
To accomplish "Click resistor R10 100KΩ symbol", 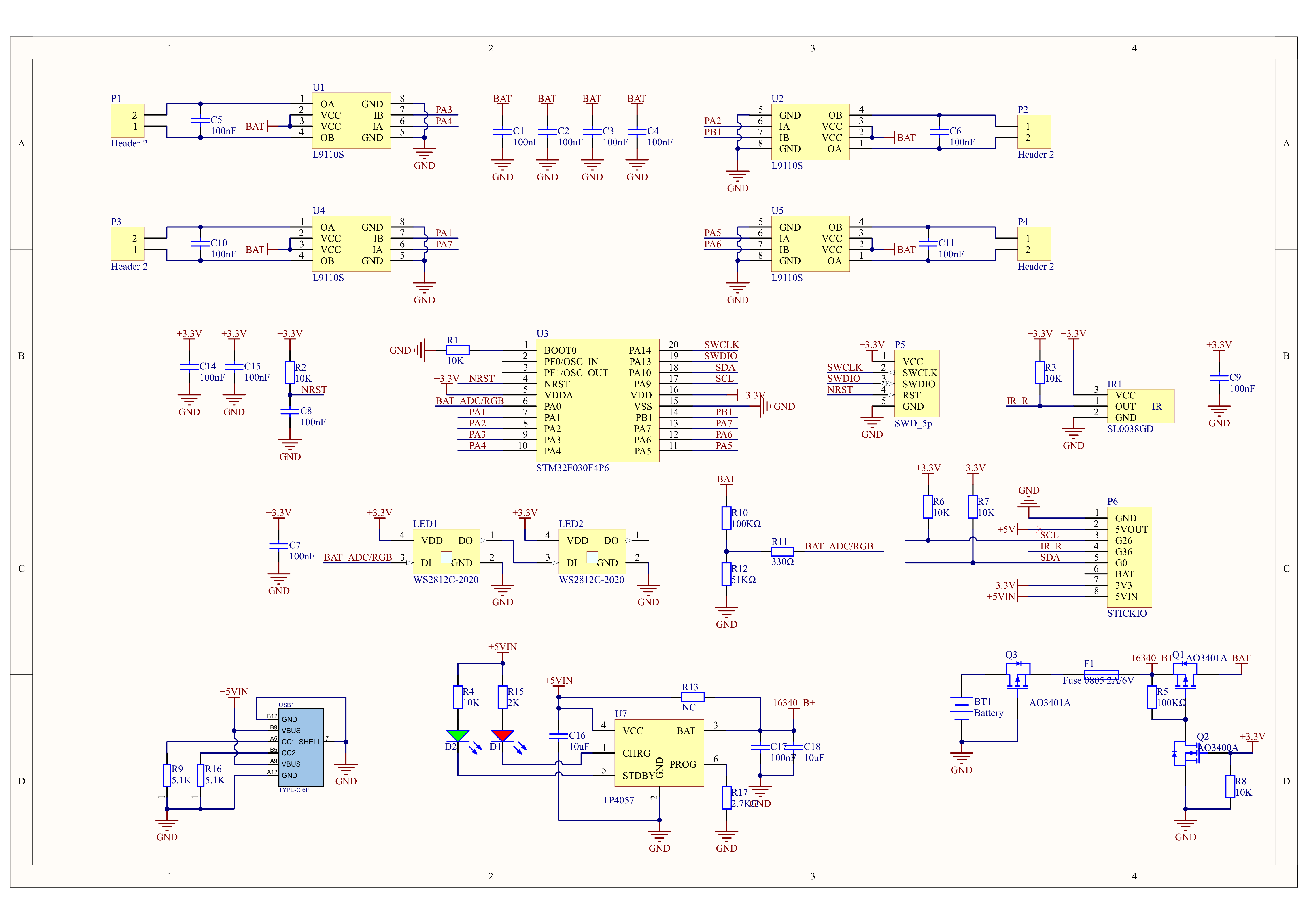I will point(726,518).
